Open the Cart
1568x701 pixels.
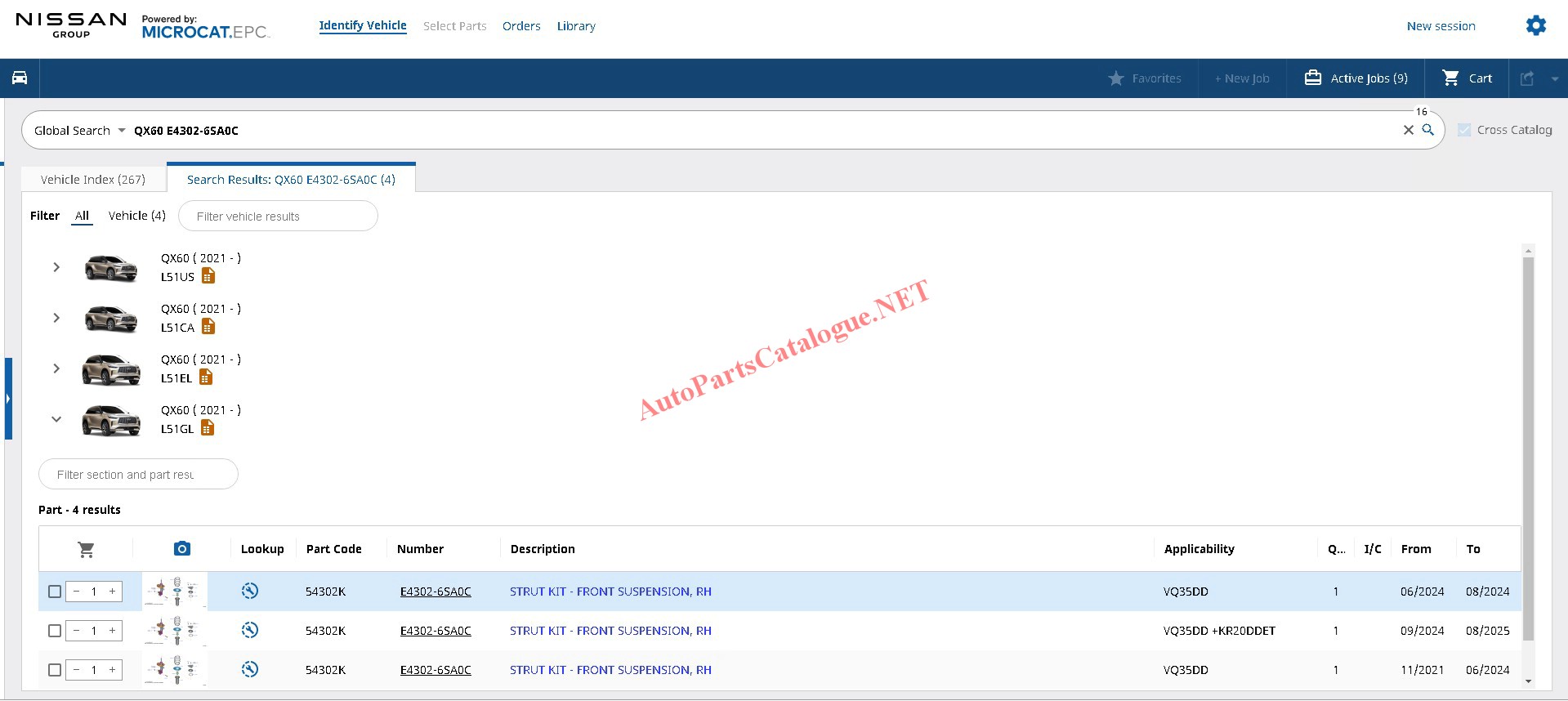coord(1467,78)
